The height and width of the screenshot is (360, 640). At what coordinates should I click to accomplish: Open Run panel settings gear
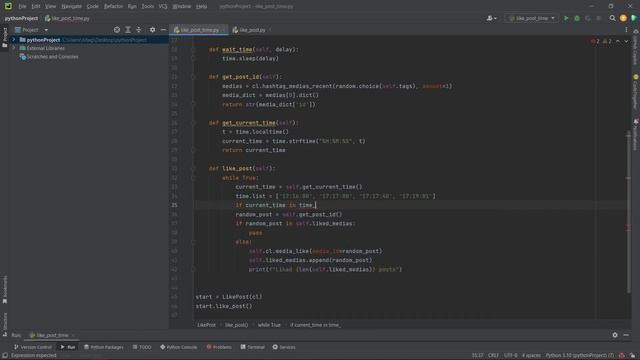[x=615, y=335]
